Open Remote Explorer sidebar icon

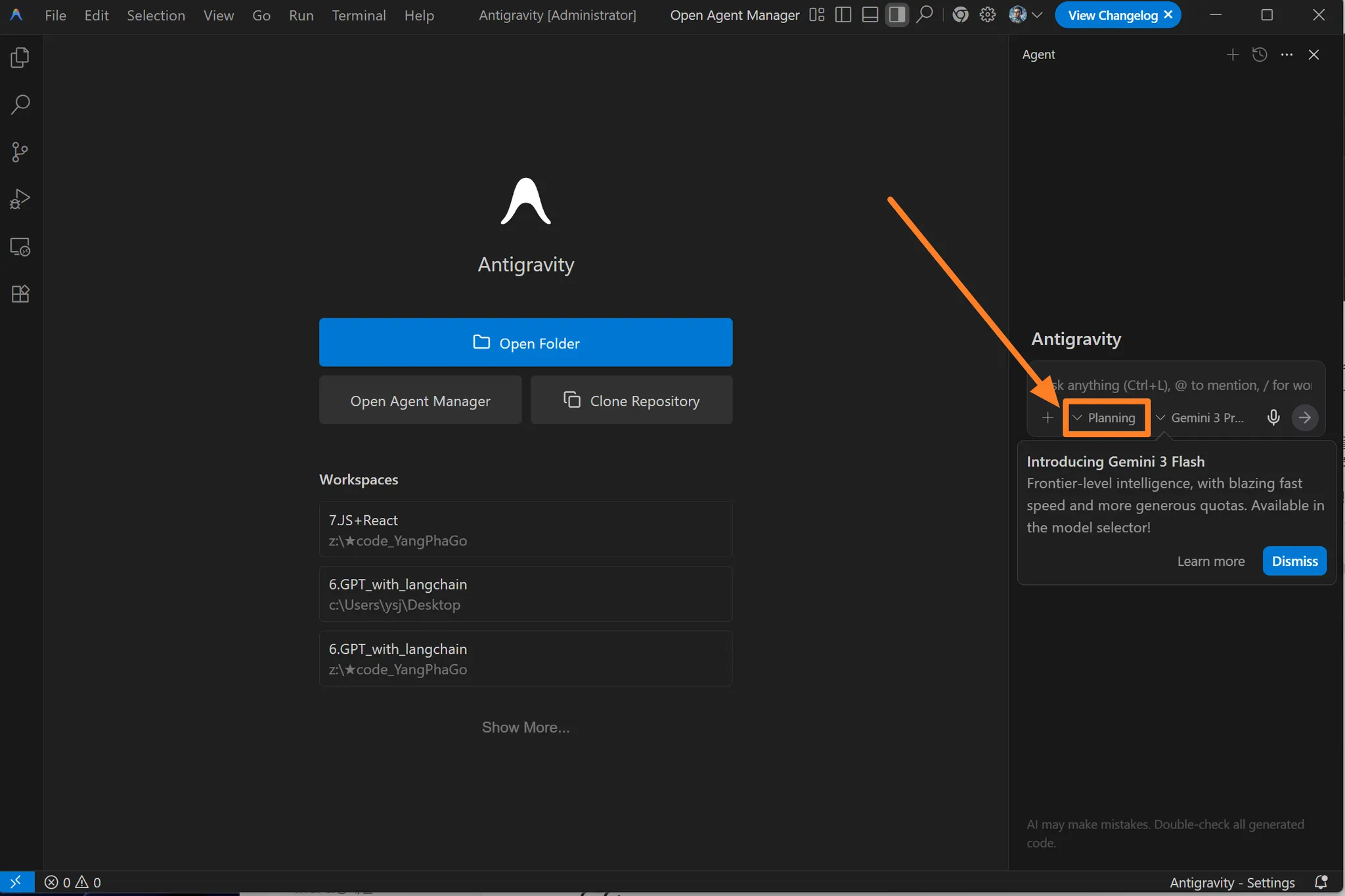[x=20, y=247]
